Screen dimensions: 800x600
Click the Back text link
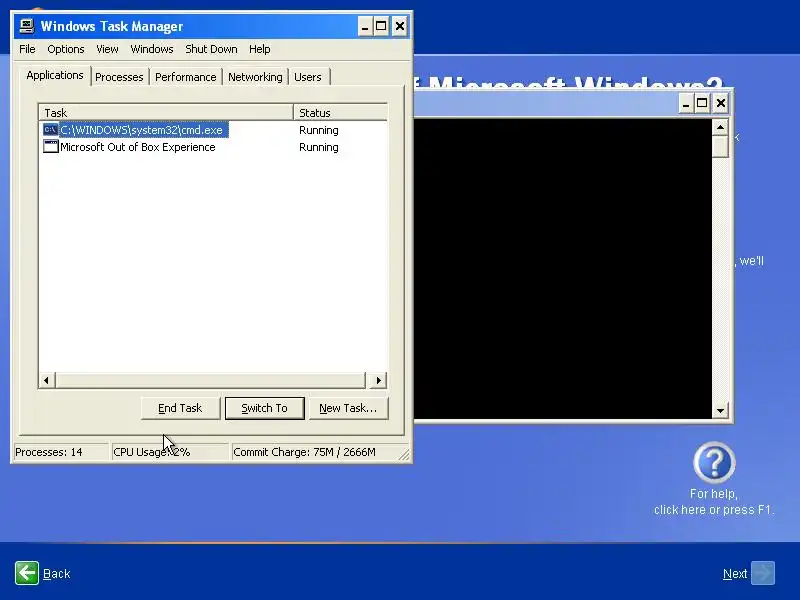pos(57,573)
